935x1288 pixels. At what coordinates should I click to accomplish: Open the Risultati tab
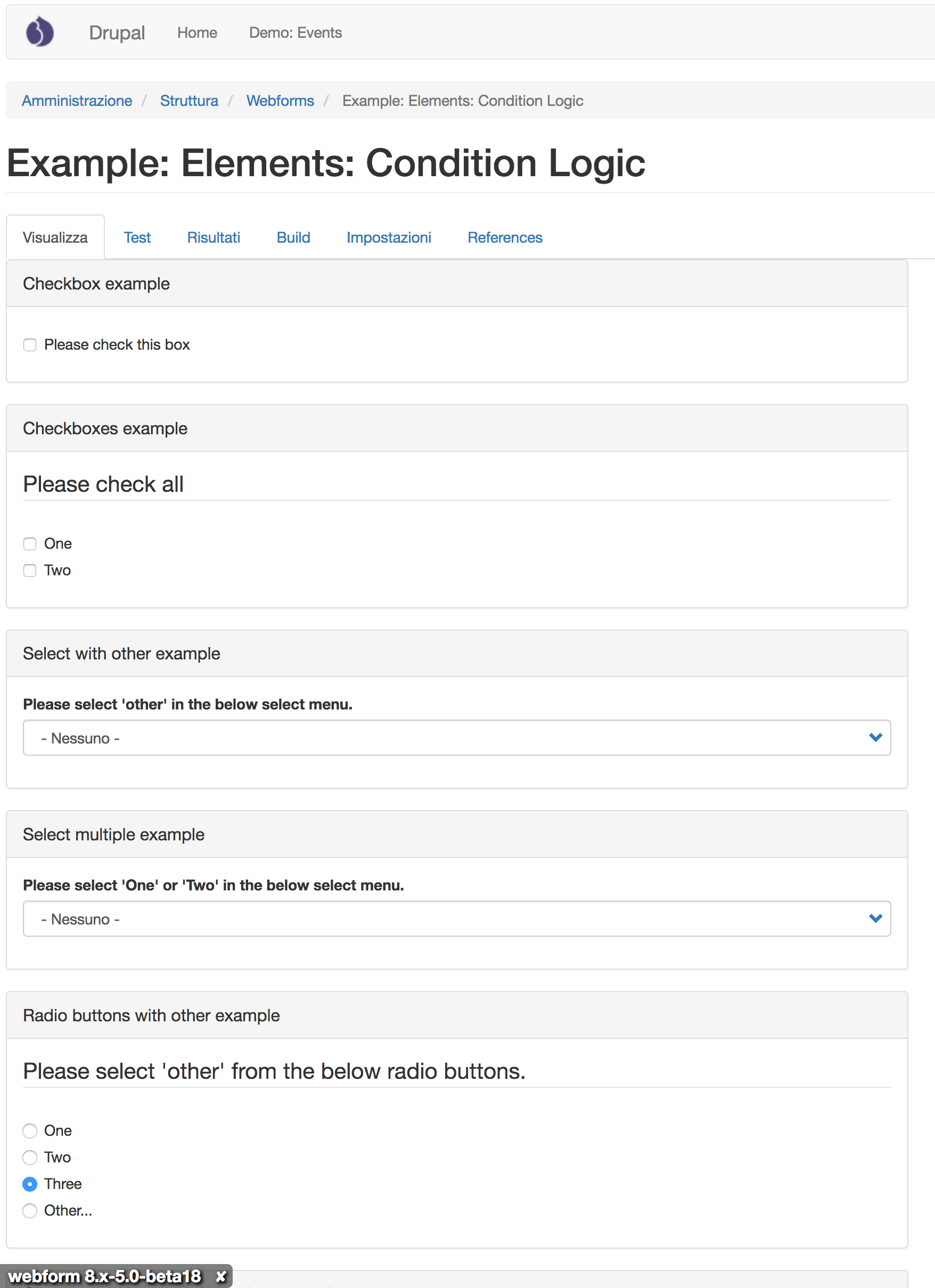click(x=214, y=237)
